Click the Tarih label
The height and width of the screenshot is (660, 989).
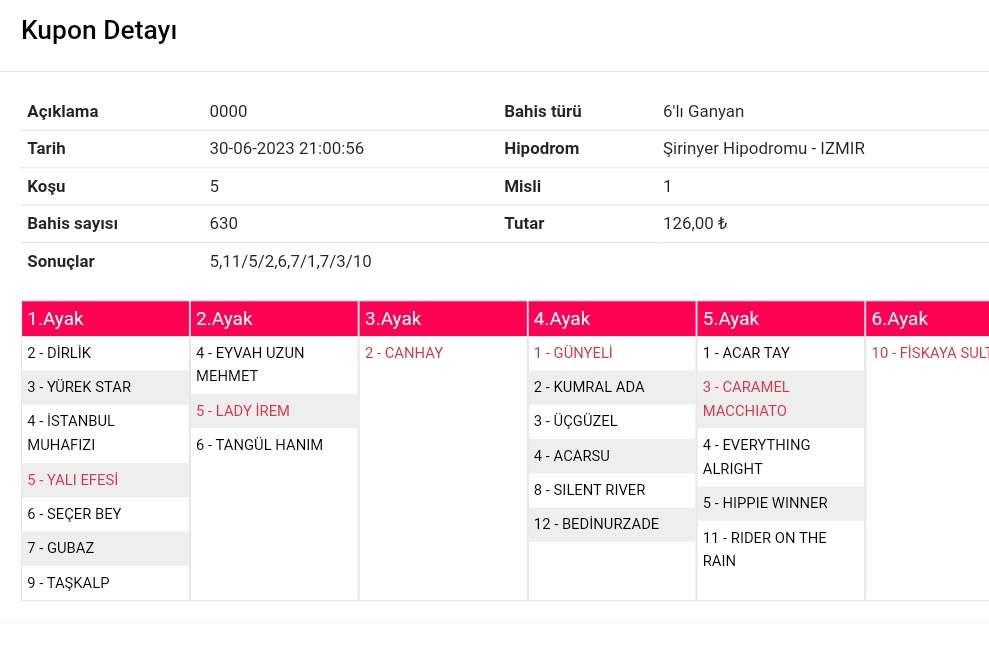46,149
